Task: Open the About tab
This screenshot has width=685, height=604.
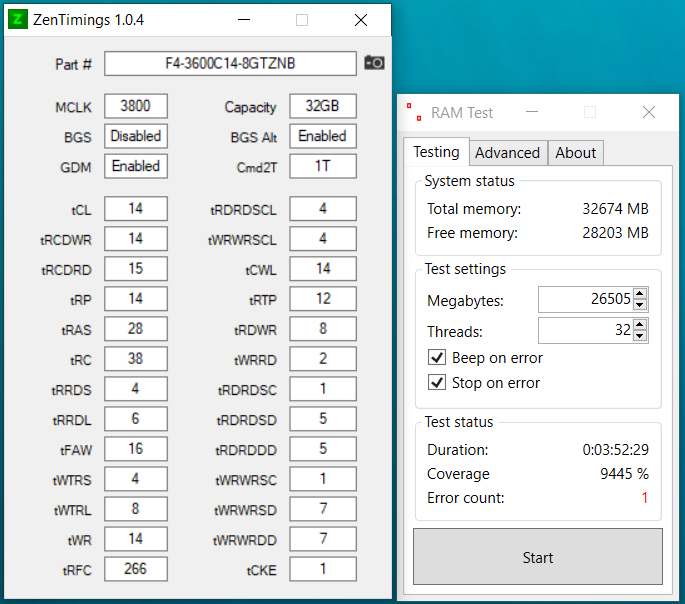Action: [575, 153]
